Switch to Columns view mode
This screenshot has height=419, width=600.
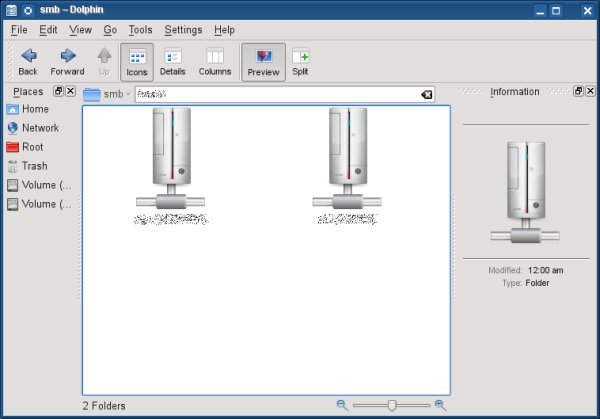pyautogui.click(x=215, y=61)
